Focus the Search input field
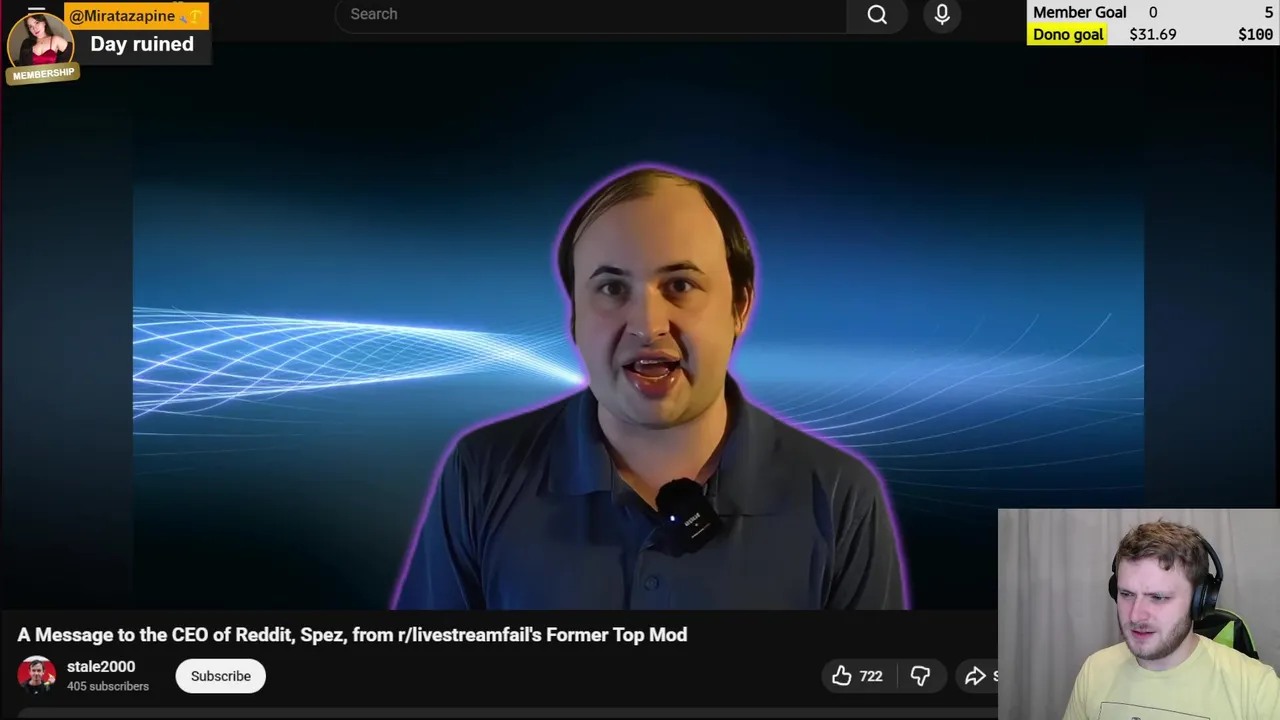The image size is (1280, 720). [590, 14]
